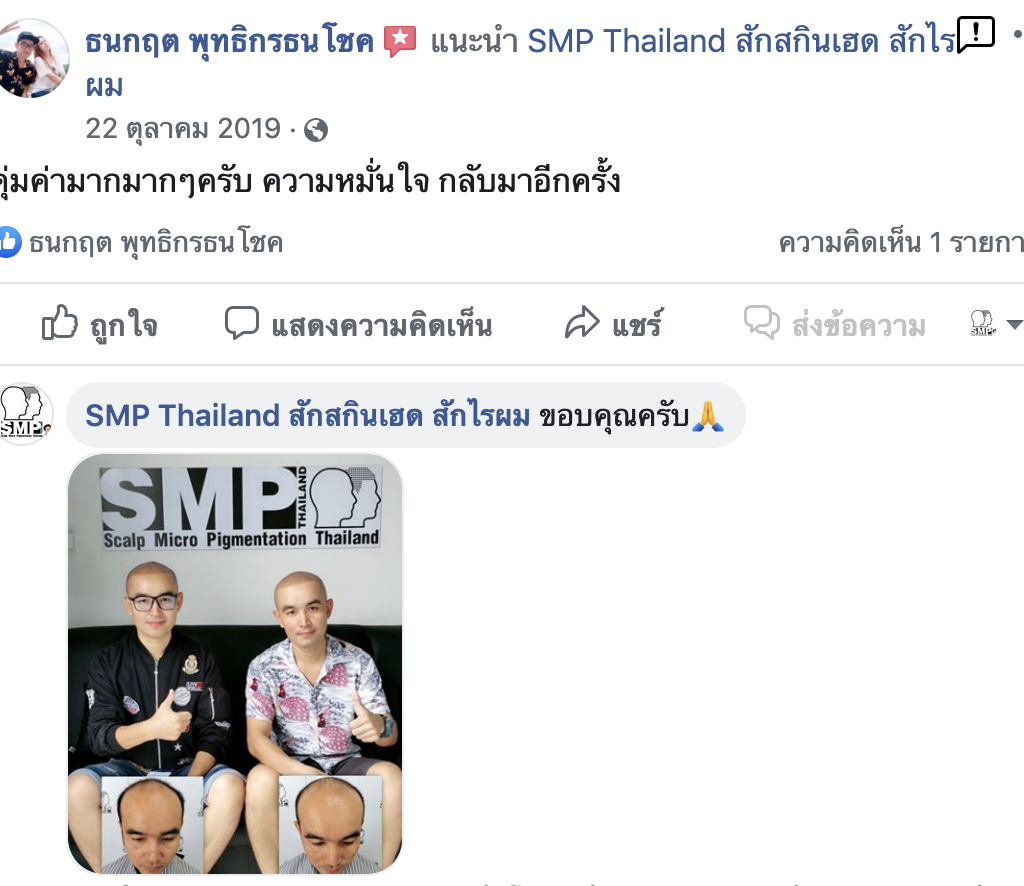
Task: Click the comment speech bubble icon
Action: 242,323
